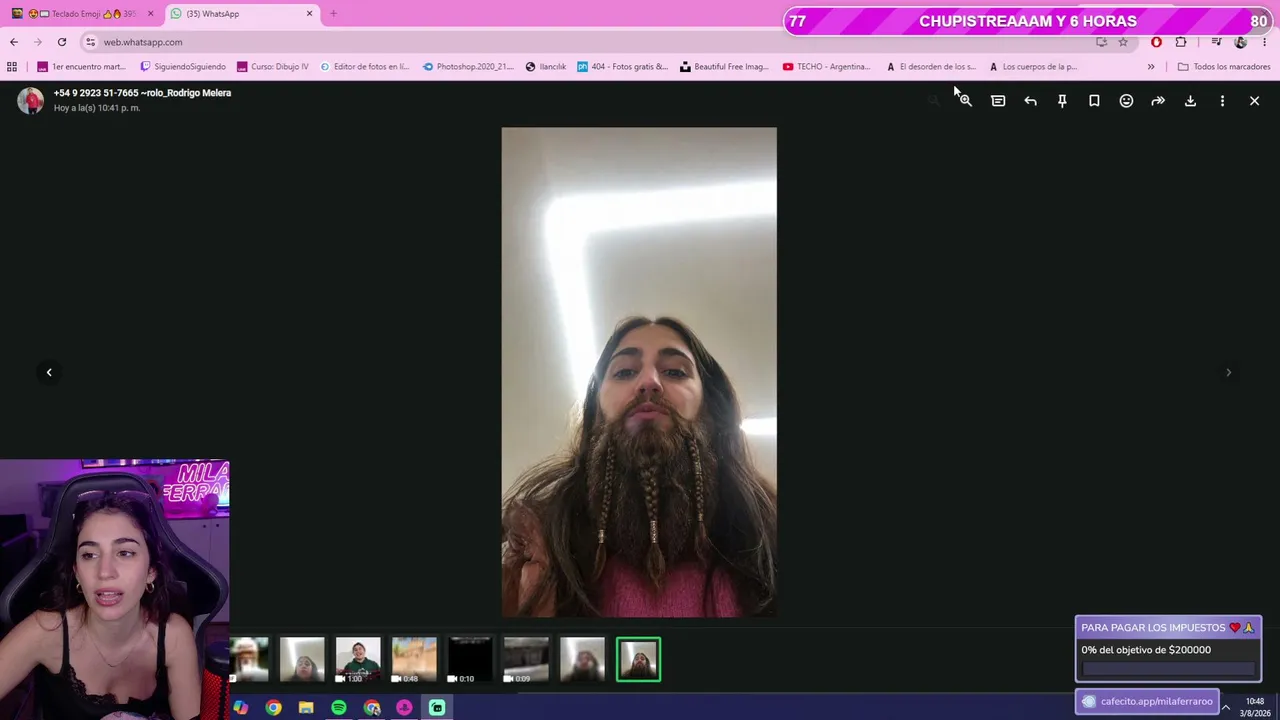Reply to this photo message
Image resolution: width=1280 pixels, height=720 pixels.
(x=1030, y=101)
